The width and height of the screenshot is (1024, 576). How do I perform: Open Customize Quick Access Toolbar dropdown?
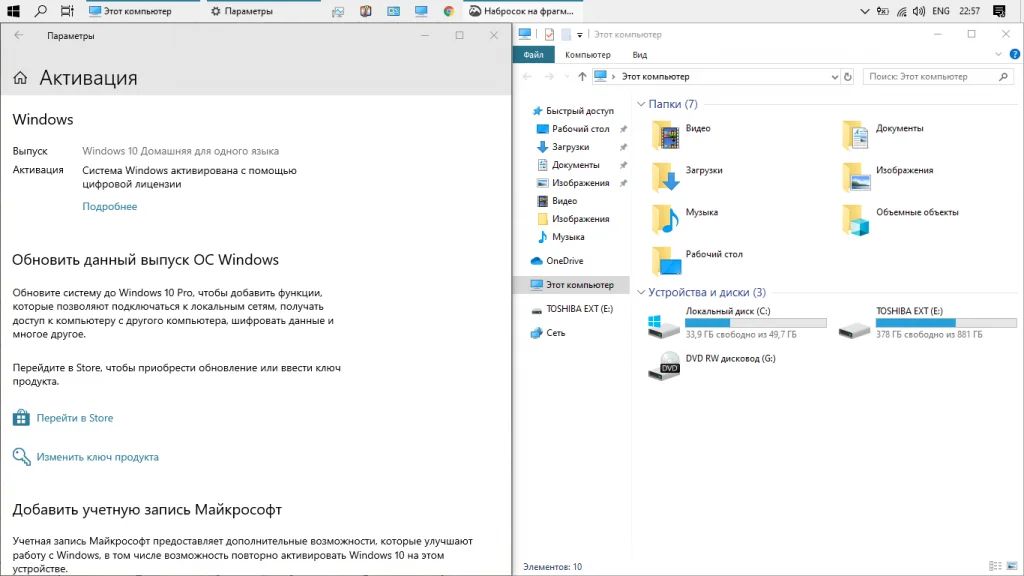pyautogui.click(x=579, y=35)
